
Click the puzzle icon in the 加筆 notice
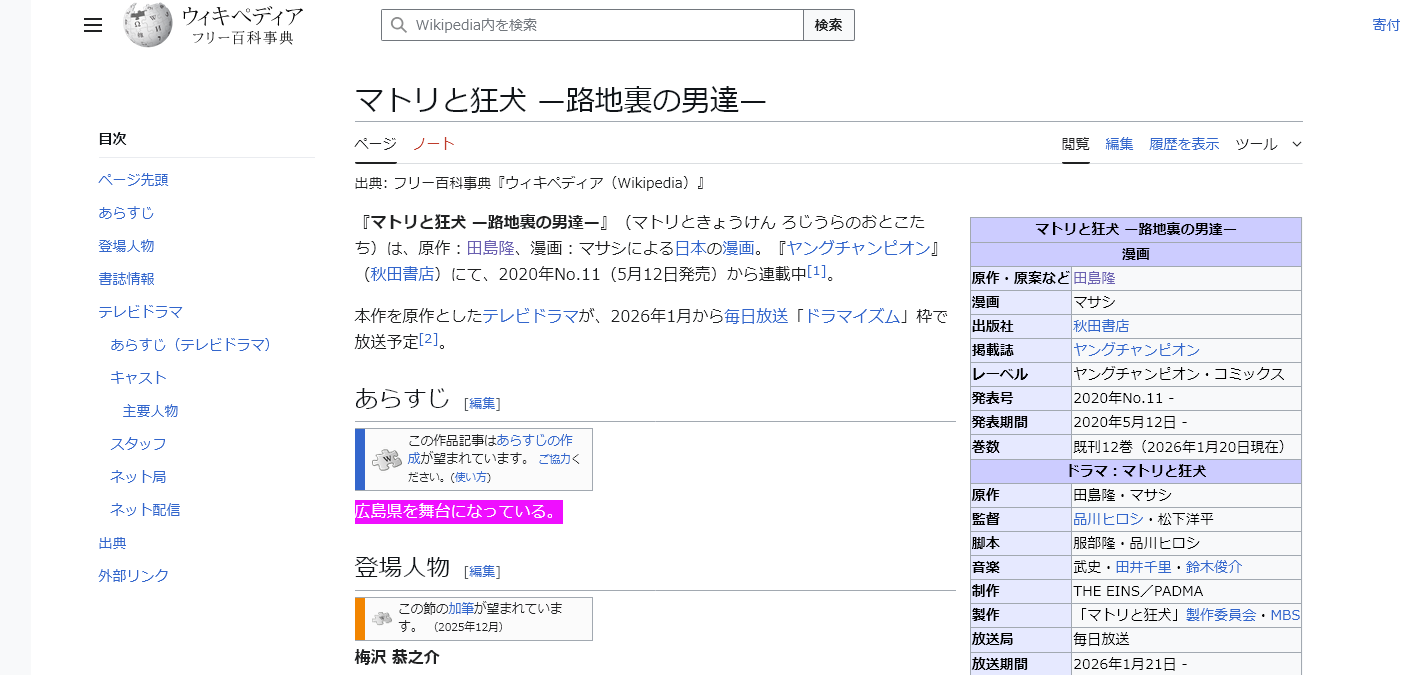pyautogui.click(x=381, y=618)
